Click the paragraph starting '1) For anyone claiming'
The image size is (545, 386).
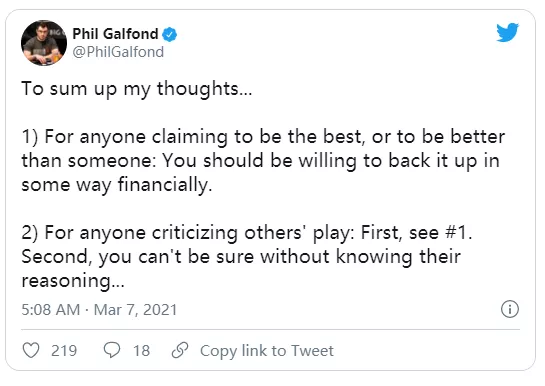pos(263,161)
